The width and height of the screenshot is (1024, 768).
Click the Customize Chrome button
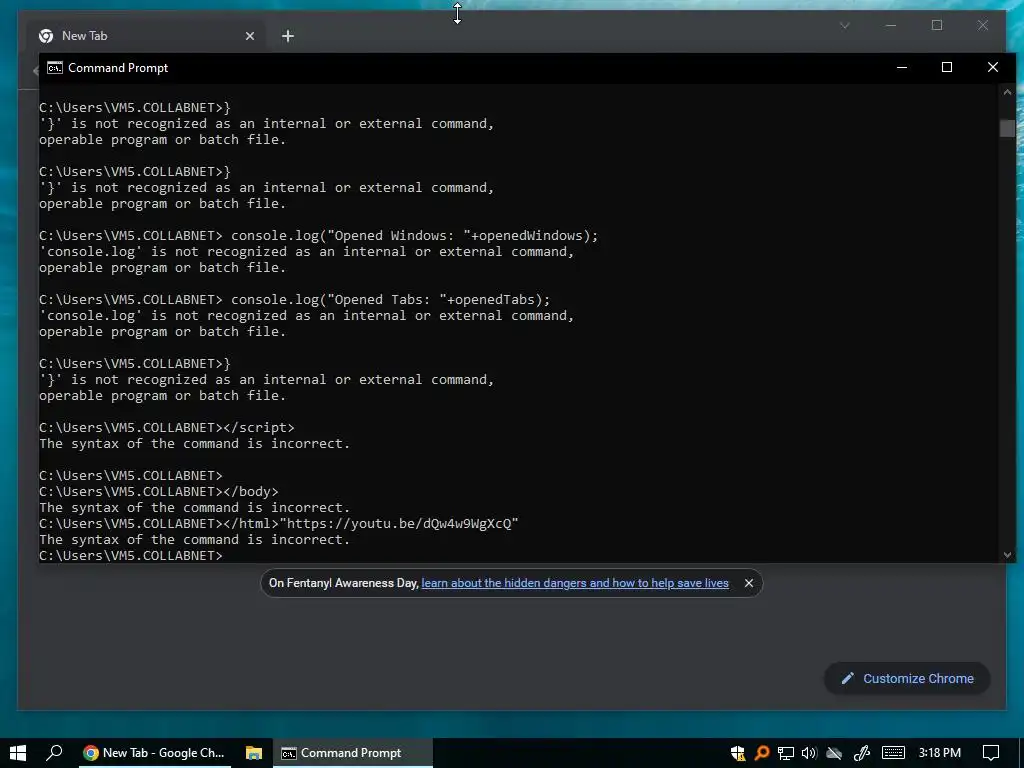(x=908, y=679)
